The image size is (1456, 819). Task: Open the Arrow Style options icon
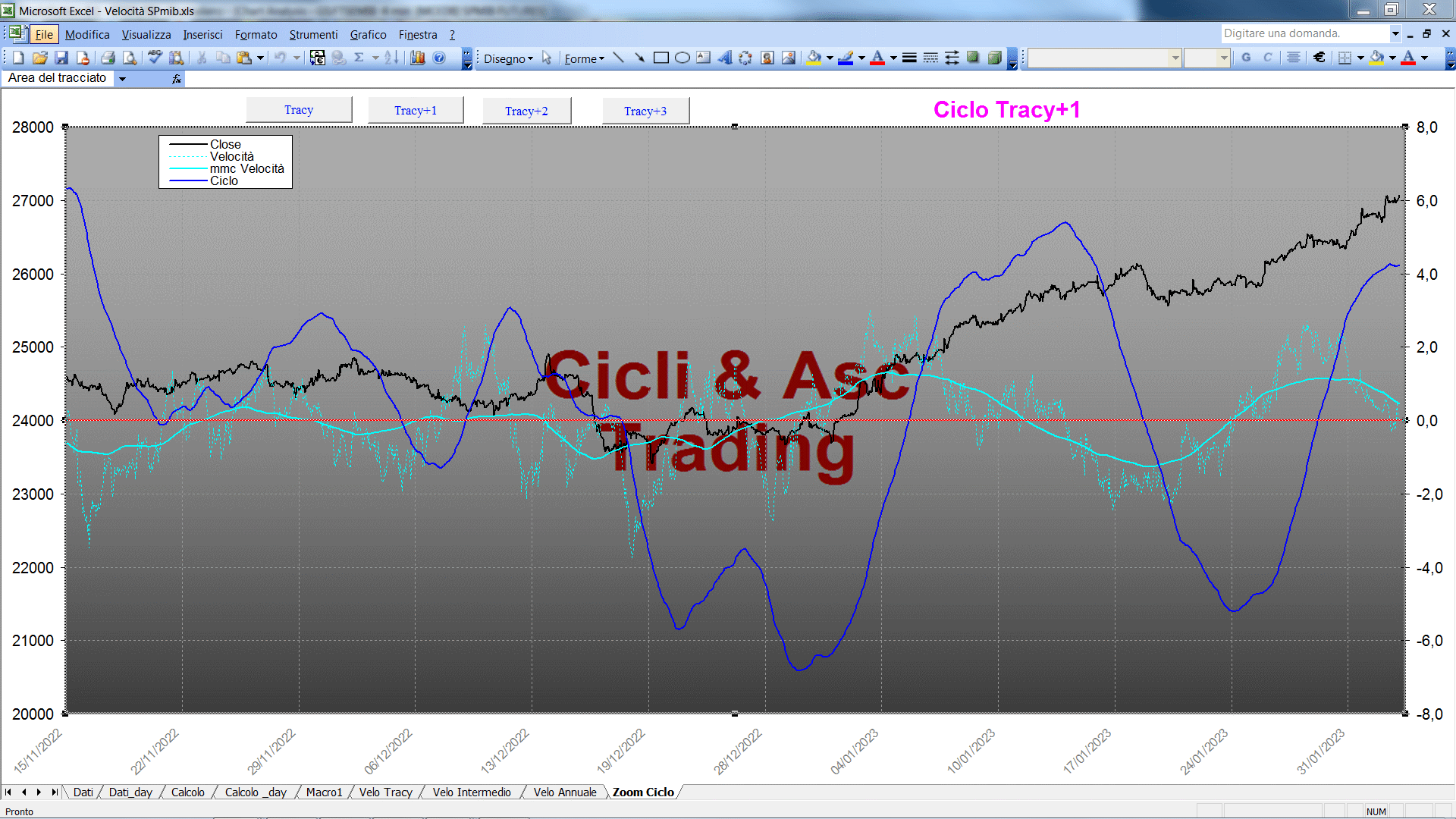click(952, 58)
